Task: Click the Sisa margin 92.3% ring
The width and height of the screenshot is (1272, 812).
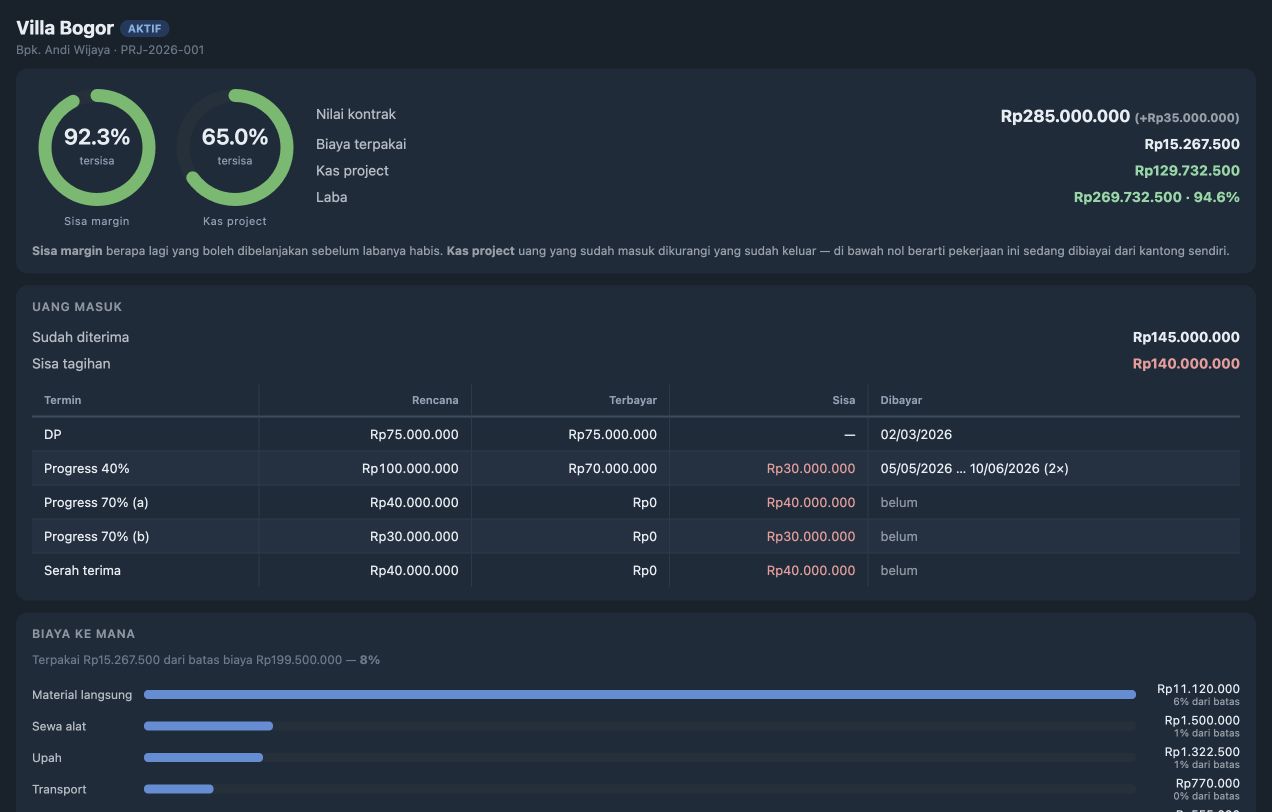Action: [97, 147]
